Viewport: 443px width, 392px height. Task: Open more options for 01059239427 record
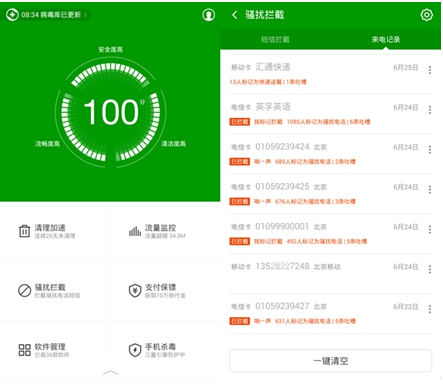tap(430, 309)
